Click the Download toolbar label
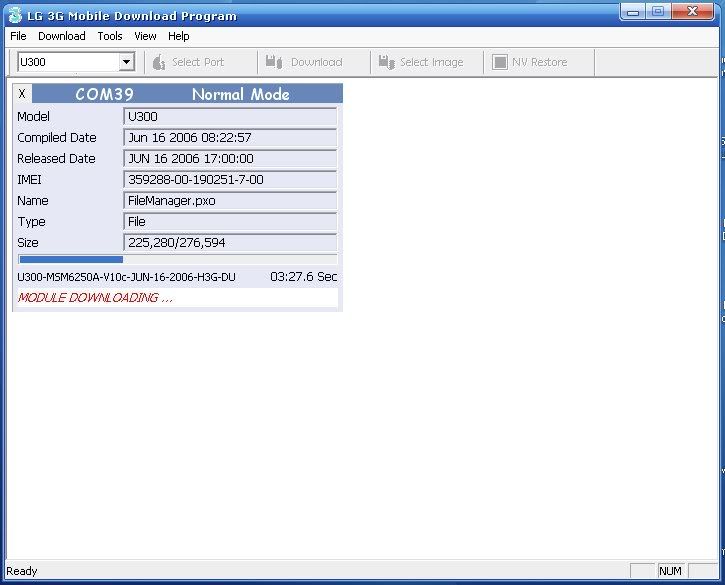The height and width of the screenshot is (585, 725). 317,62
